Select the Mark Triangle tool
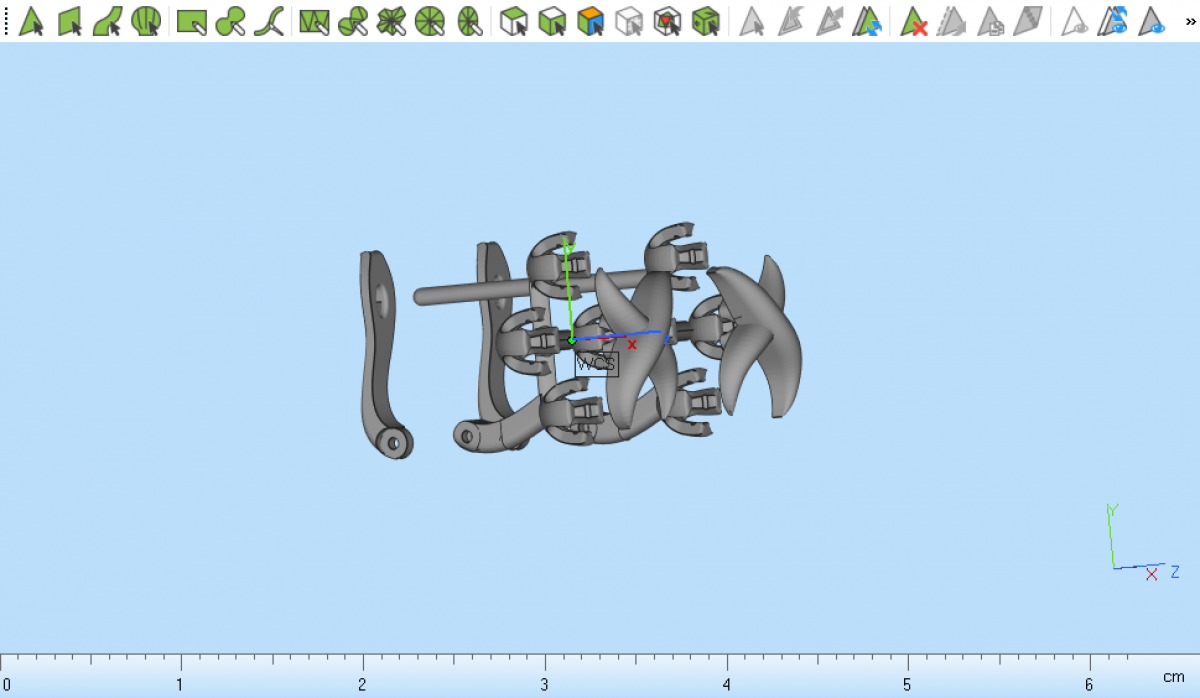 [31, 21]
